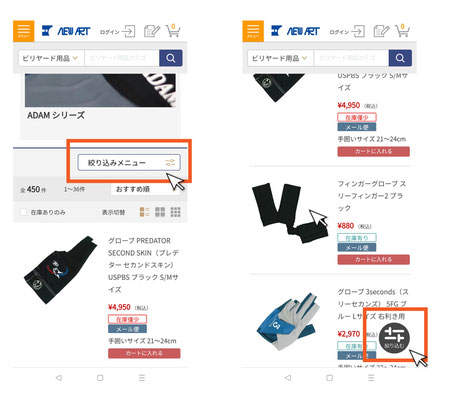Viewport: 471px width, 400px height.
Task: Tap the floating 絞り込む filter circle button
Action: point(394,338)
